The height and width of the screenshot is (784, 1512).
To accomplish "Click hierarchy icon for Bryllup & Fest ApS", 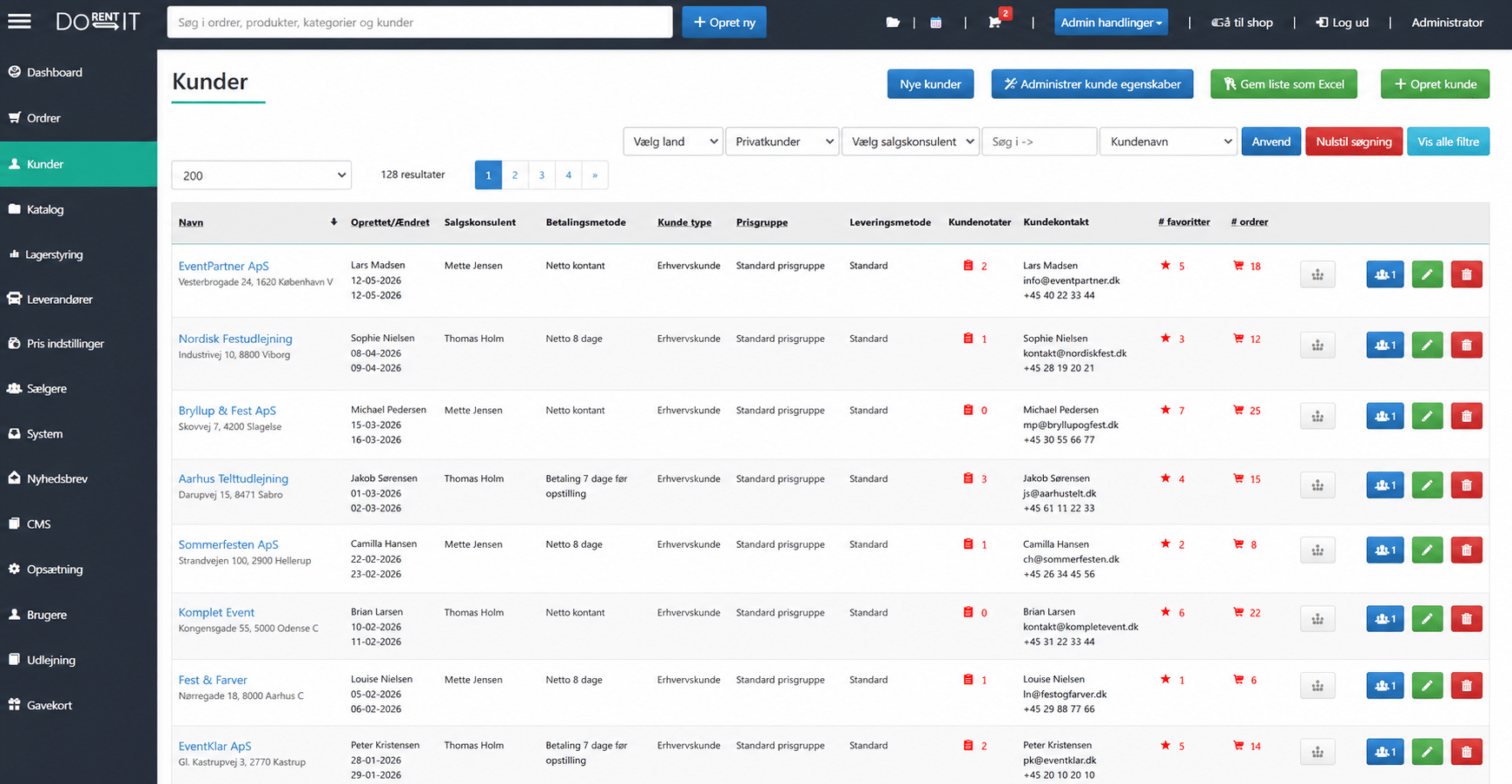I will 1317,416.
